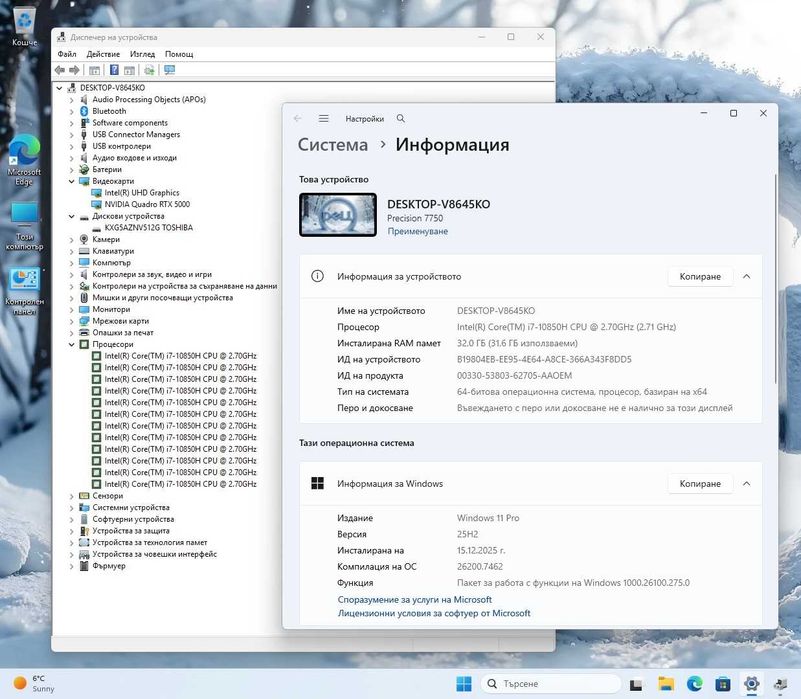Open the 6°C Sunny weather widget
The width and height of the screenshot is (801, 699).
[34, 684]
